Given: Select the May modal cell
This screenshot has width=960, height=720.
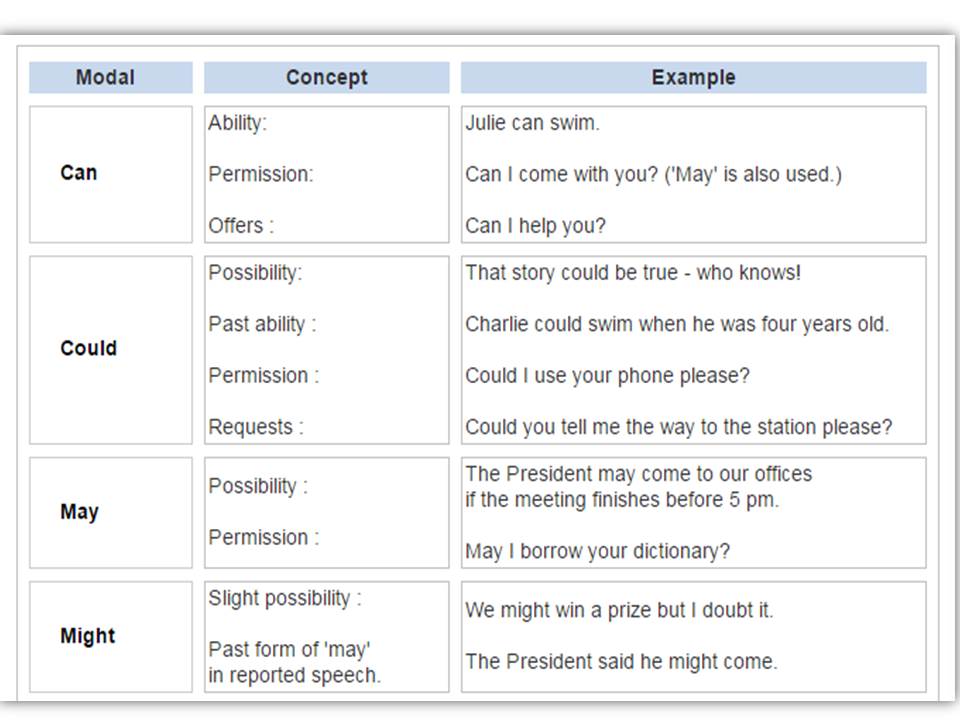Looking at the screenshot, I should (79, 512).
